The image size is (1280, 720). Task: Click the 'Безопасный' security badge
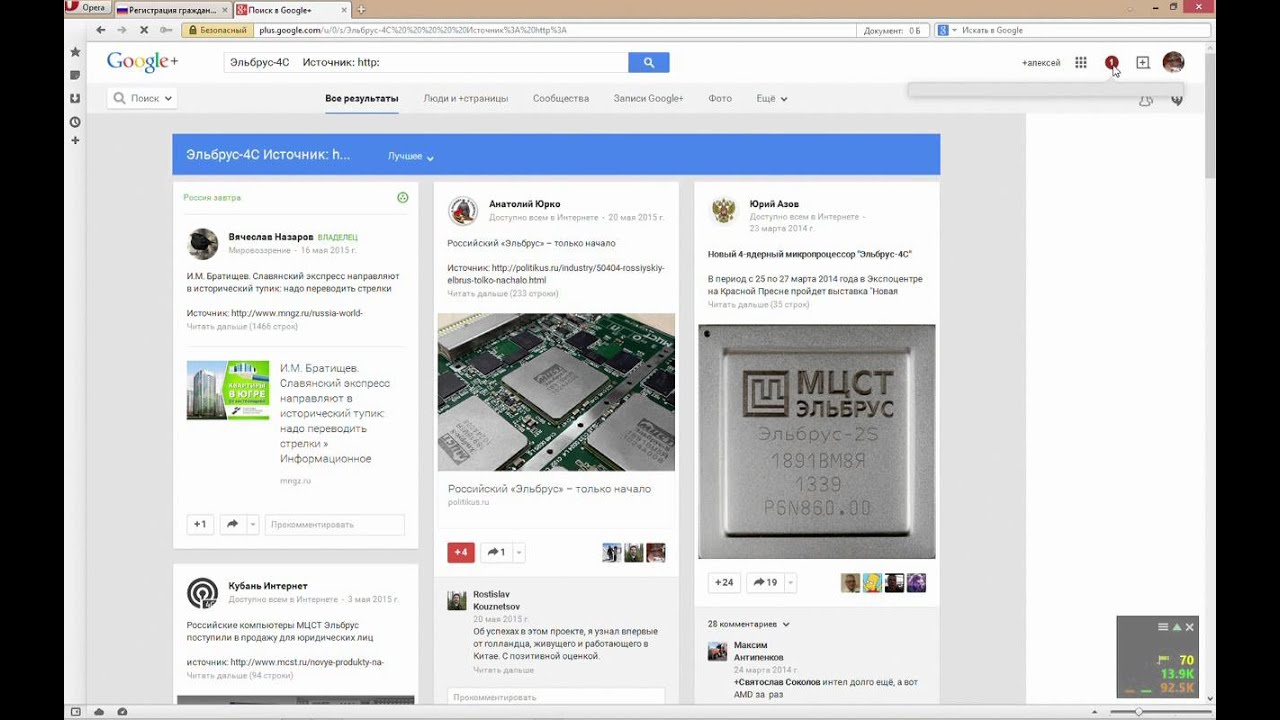coord(217,30)
